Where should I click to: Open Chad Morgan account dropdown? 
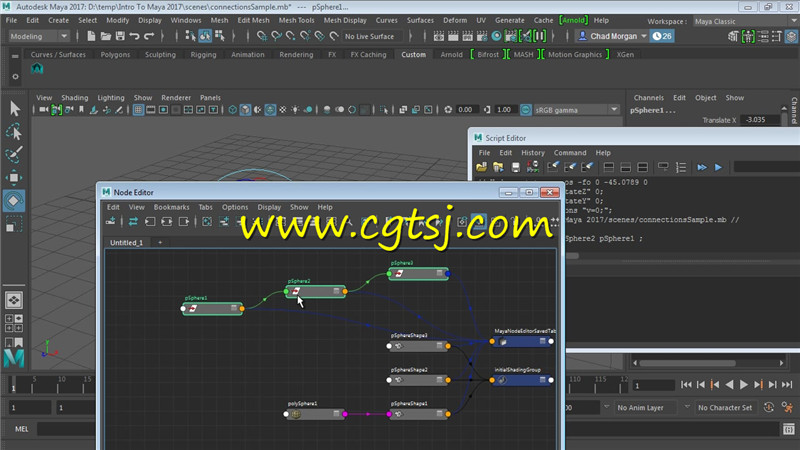(612, 36)
